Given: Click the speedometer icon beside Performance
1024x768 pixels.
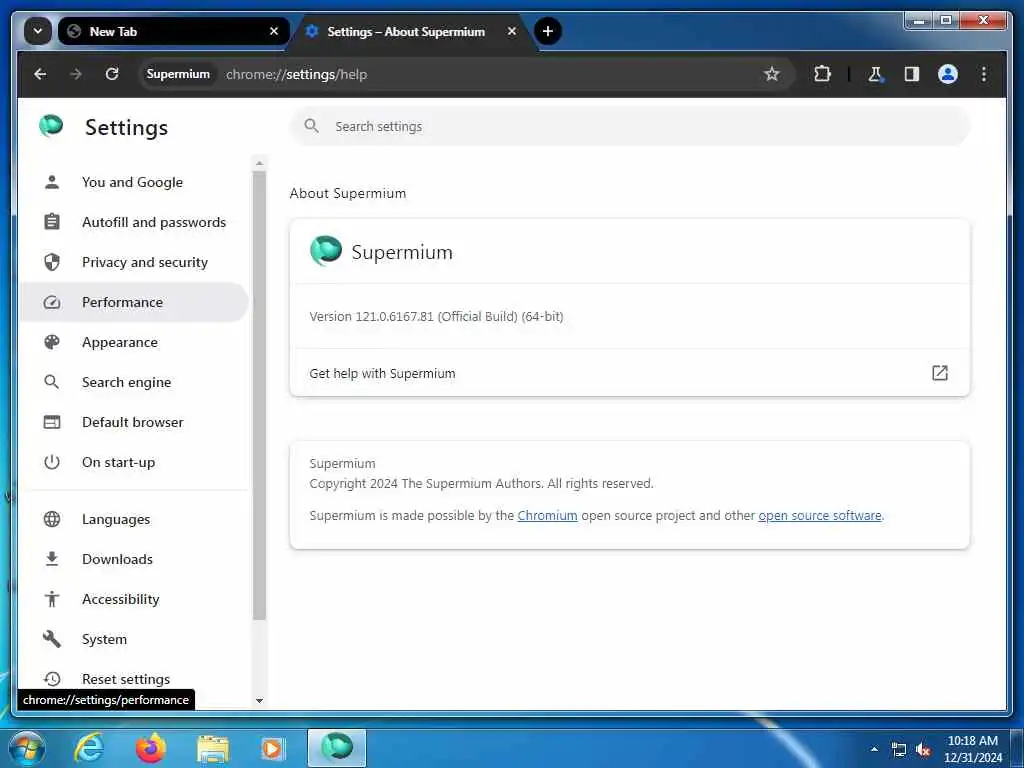Looking at the screenshot, I should [52, 302].
